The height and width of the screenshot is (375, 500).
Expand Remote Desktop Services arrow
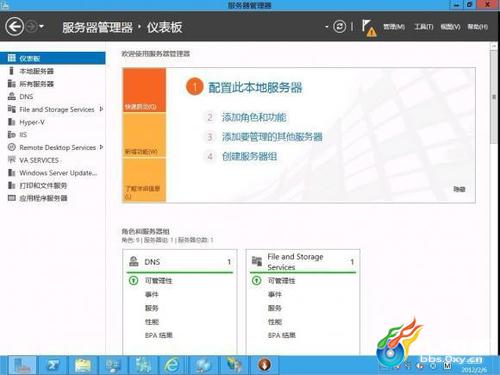click(x=101, y=147)
